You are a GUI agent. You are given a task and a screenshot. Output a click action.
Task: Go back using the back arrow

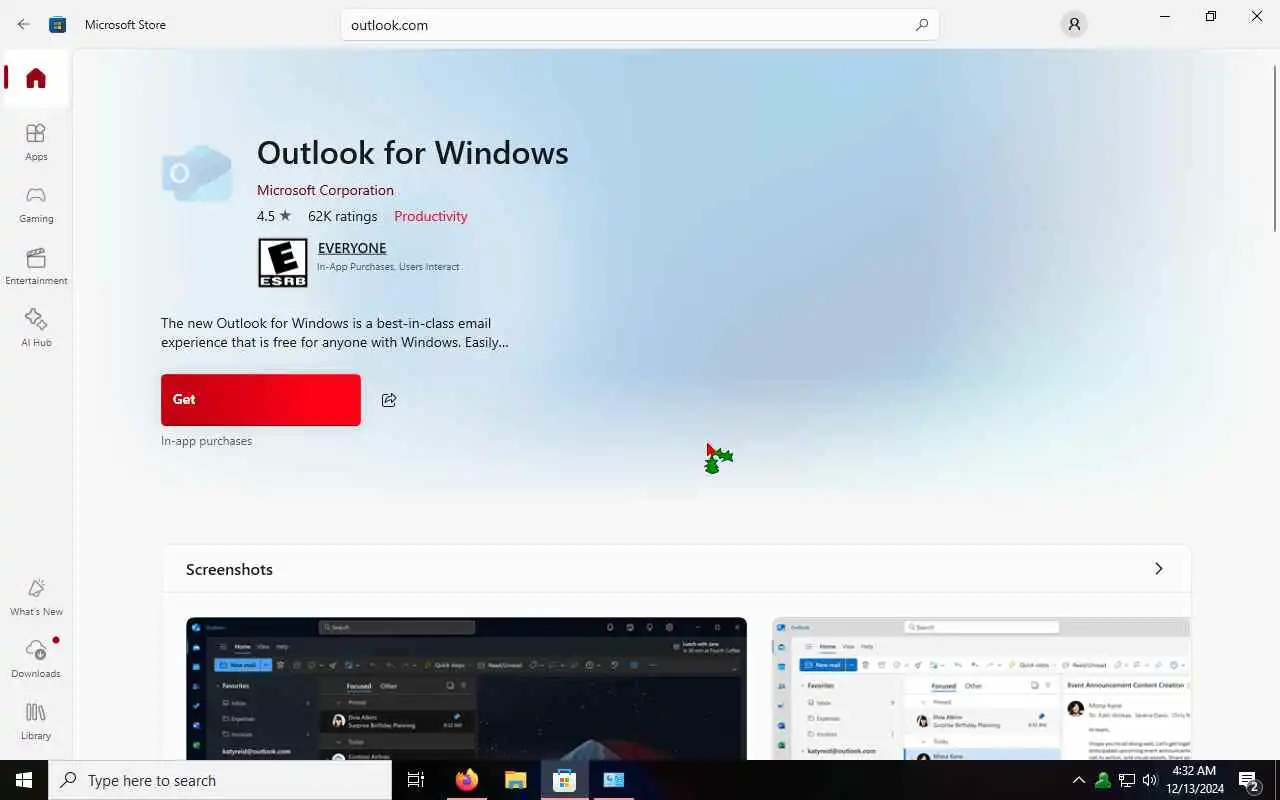tap(23, 24)
